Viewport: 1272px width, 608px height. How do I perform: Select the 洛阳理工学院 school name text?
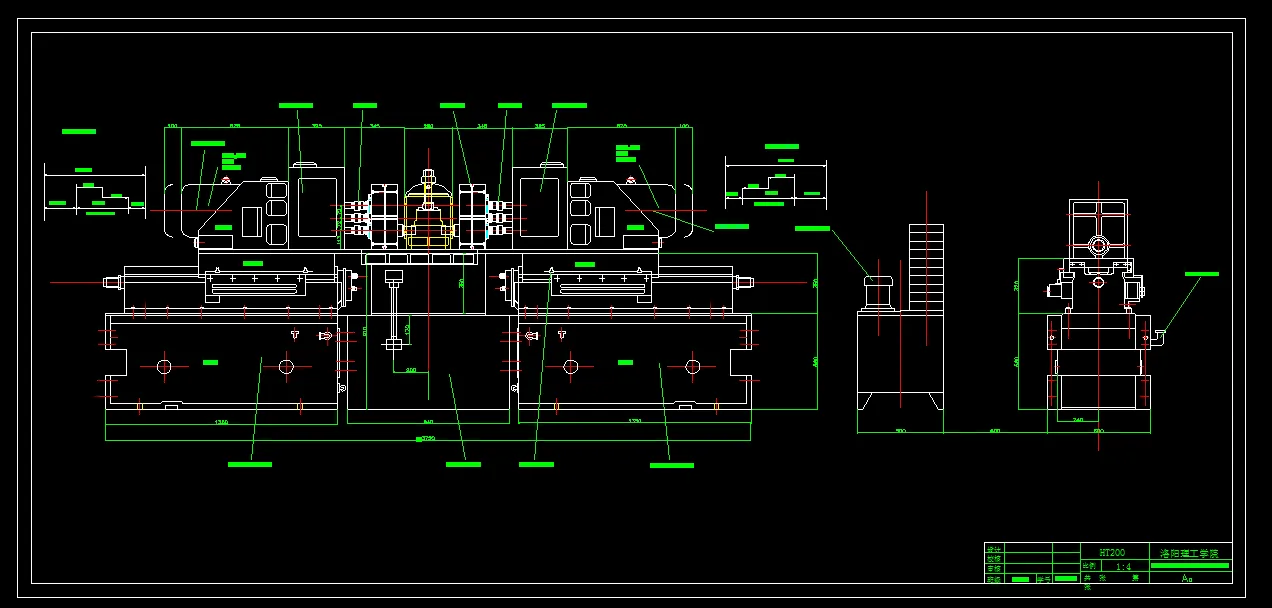[1188, 552]
